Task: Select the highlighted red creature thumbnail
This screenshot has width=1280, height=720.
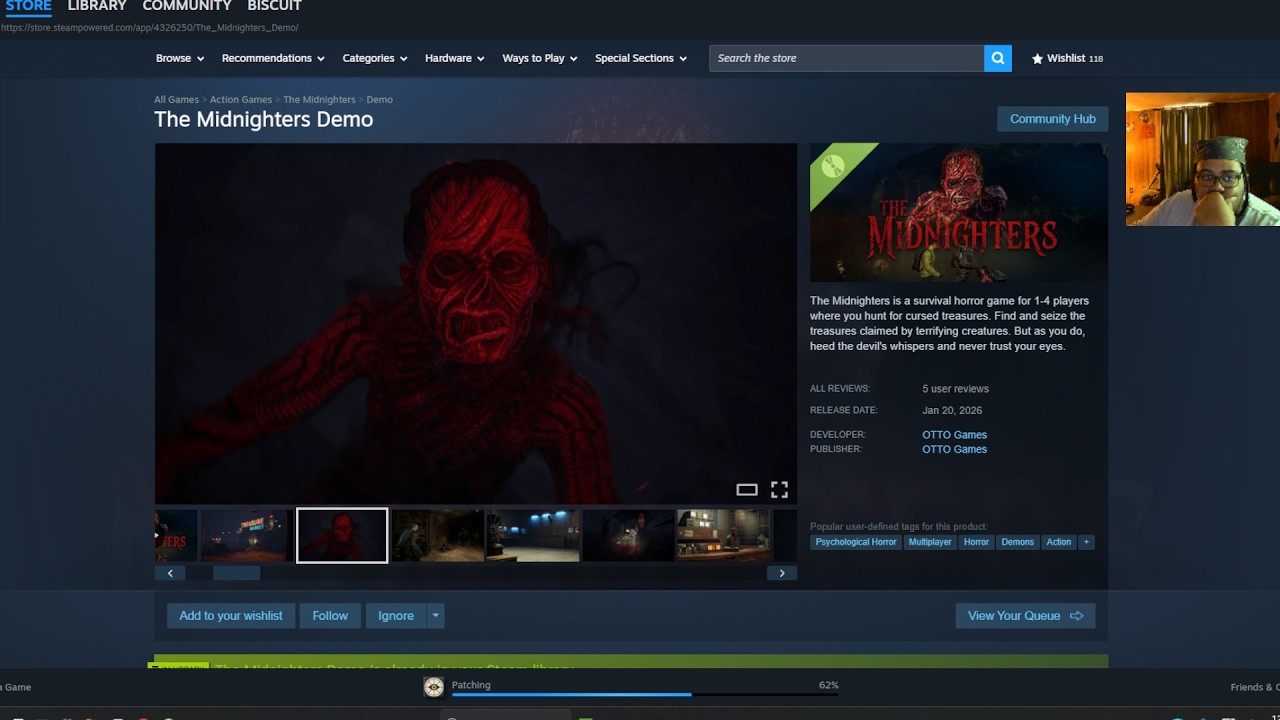Action: coord(342,535)
